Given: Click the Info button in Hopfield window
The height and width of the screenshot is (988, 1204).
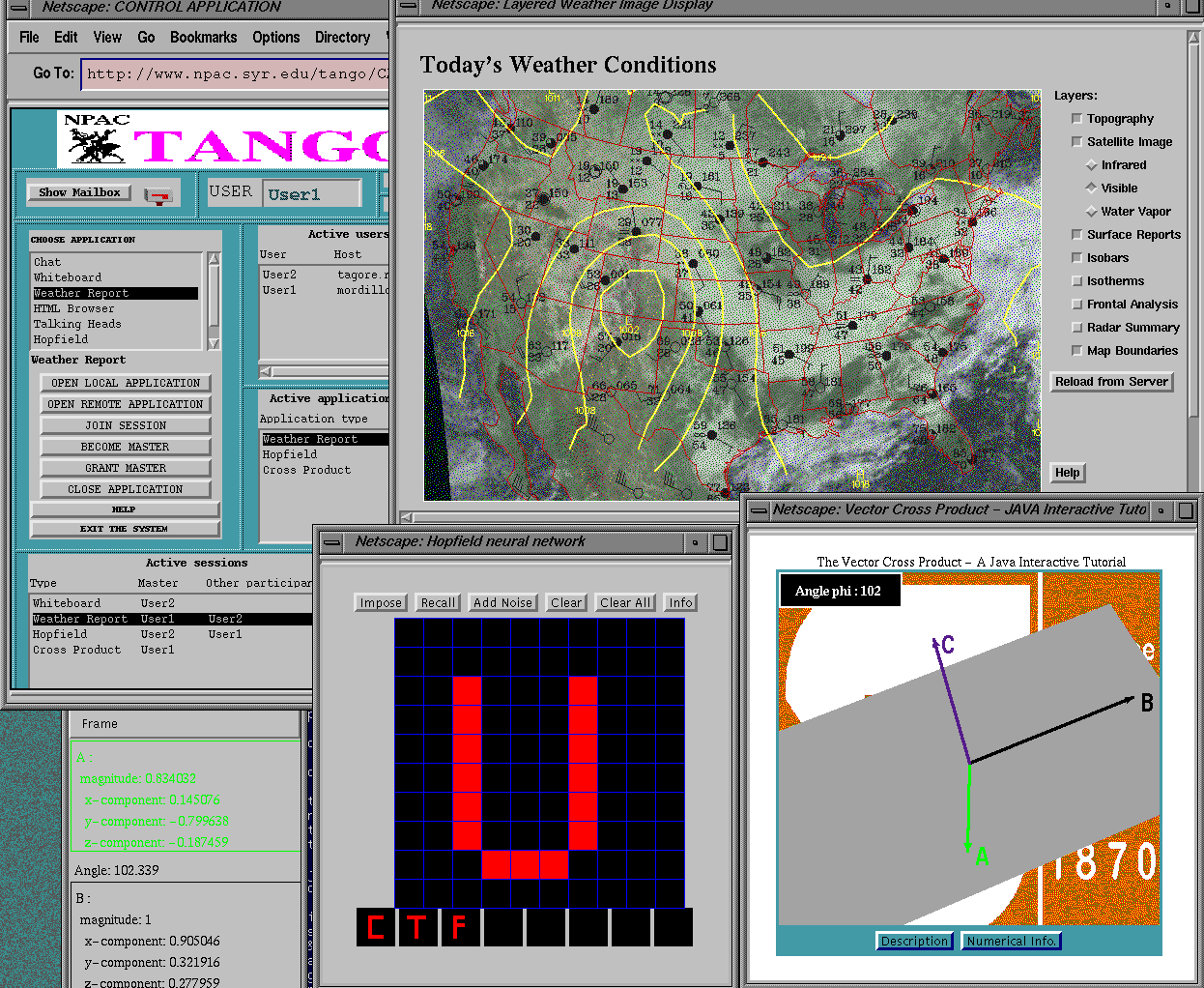Looking at the screenshot, I should click(681, 603).
